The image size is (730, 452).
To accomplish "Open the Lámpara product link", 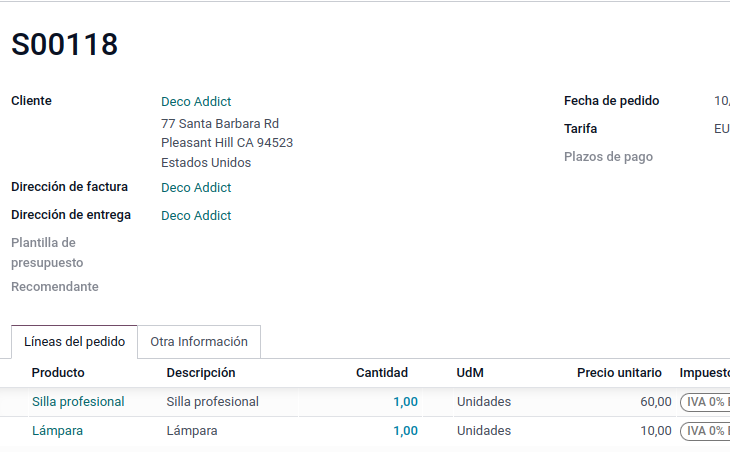I will (x=57, y=430).
